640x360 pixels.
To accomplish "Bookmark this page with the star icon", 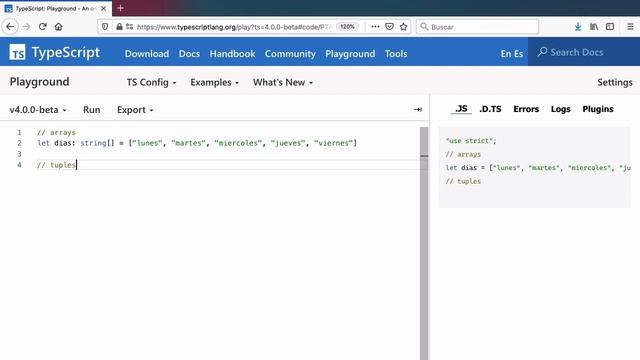I will click(x=404, y=27).
